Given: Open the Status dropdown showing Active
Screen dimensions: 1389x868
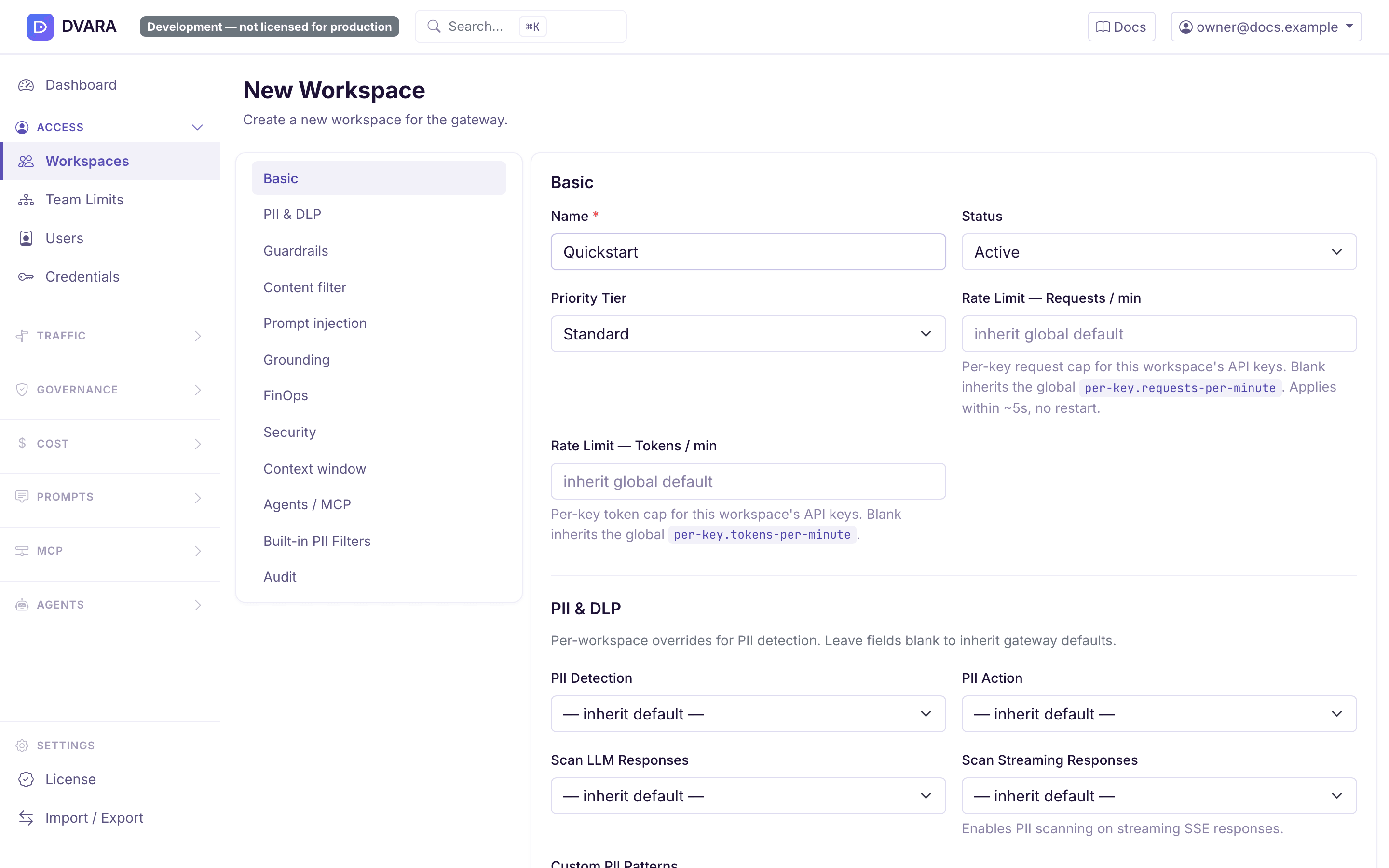Looking at the screenshot, I should tap(1159, 251).
